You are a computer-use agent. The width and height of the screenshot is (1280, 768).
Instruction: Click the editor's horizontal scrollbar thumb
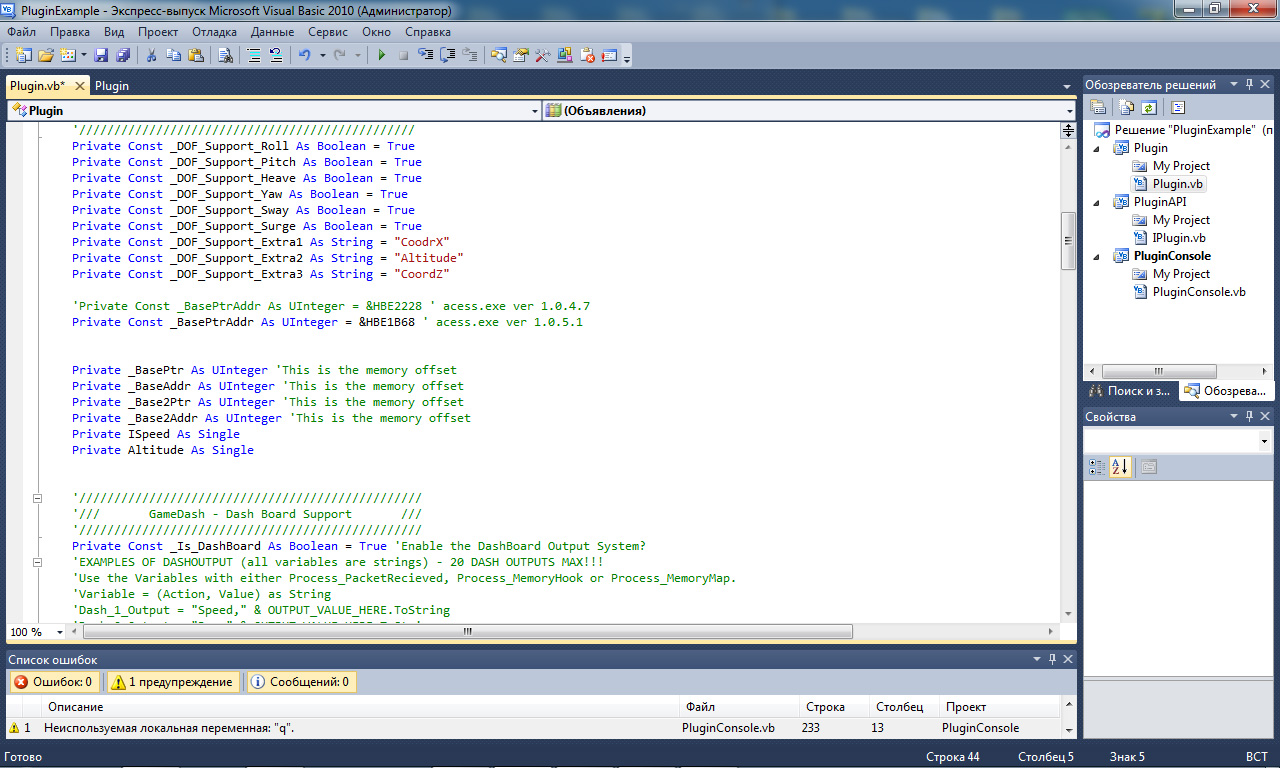pos(466,632)
